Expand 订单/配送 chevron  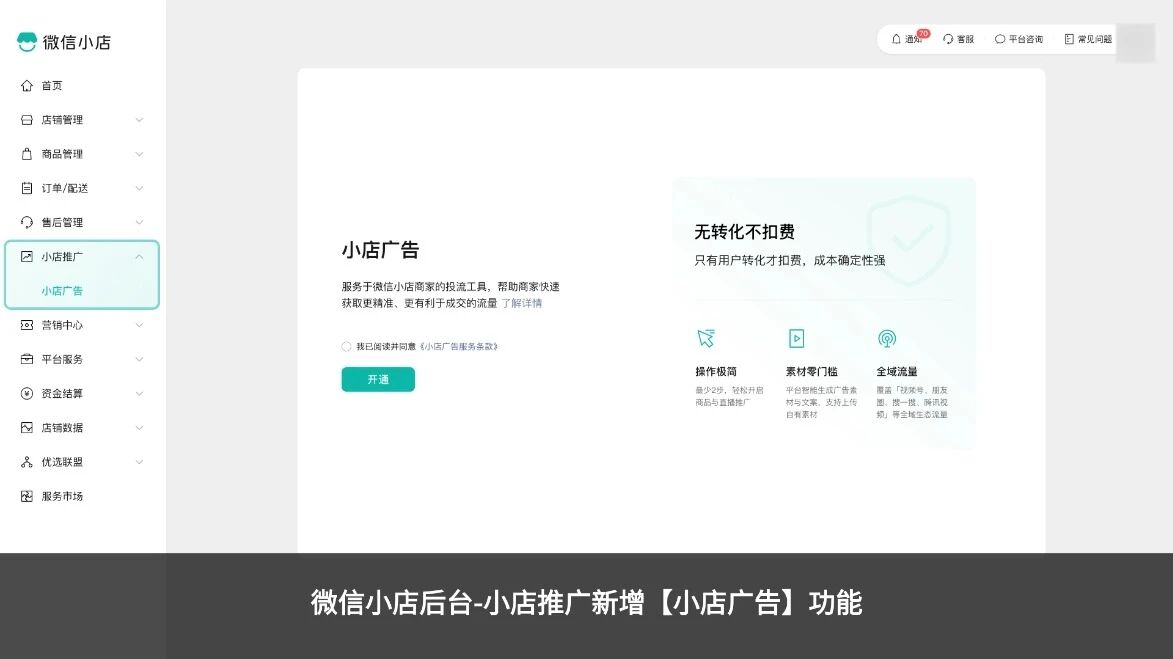point(139,188)
